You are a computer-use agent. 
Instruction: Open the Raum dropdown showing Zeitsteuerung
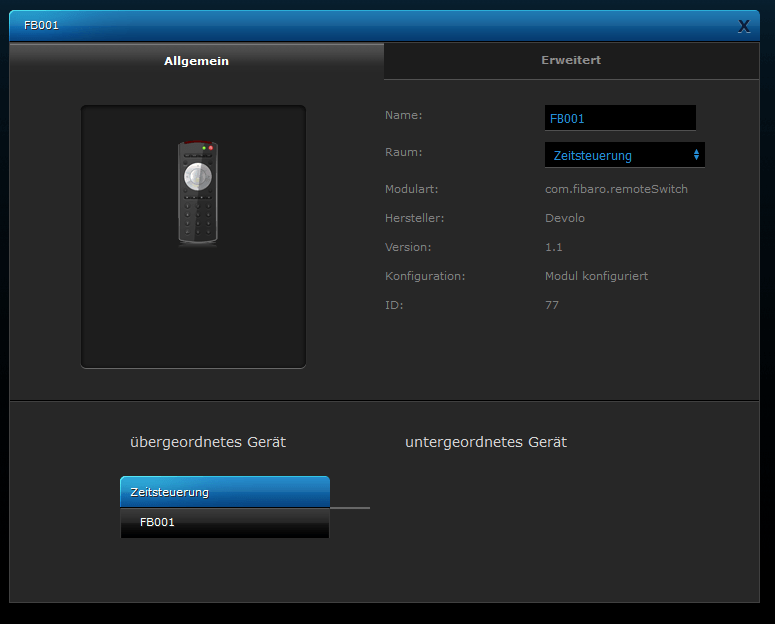coord(625,155)
